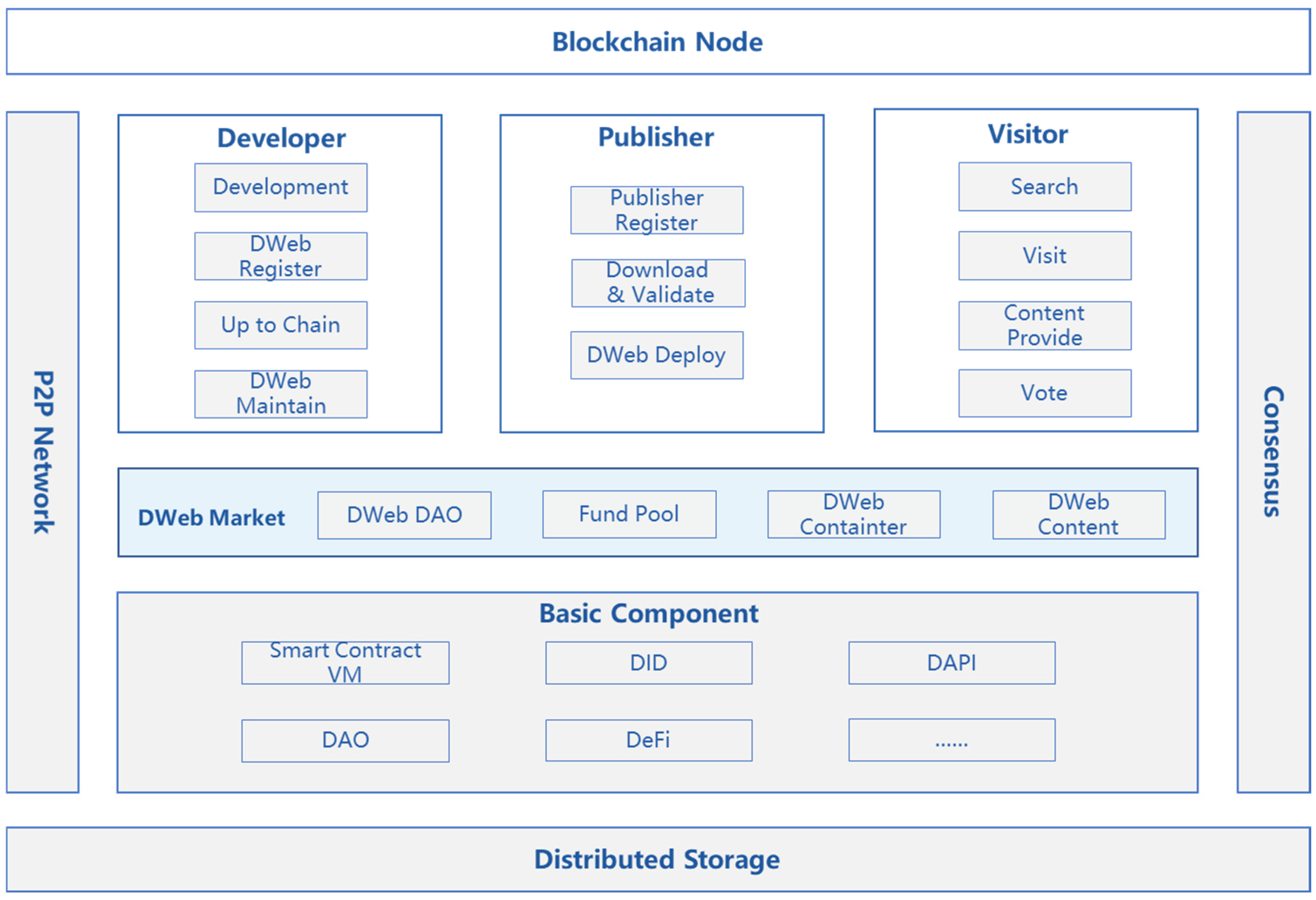Click the Smart Contract VM box

click(x=345, y=663)
